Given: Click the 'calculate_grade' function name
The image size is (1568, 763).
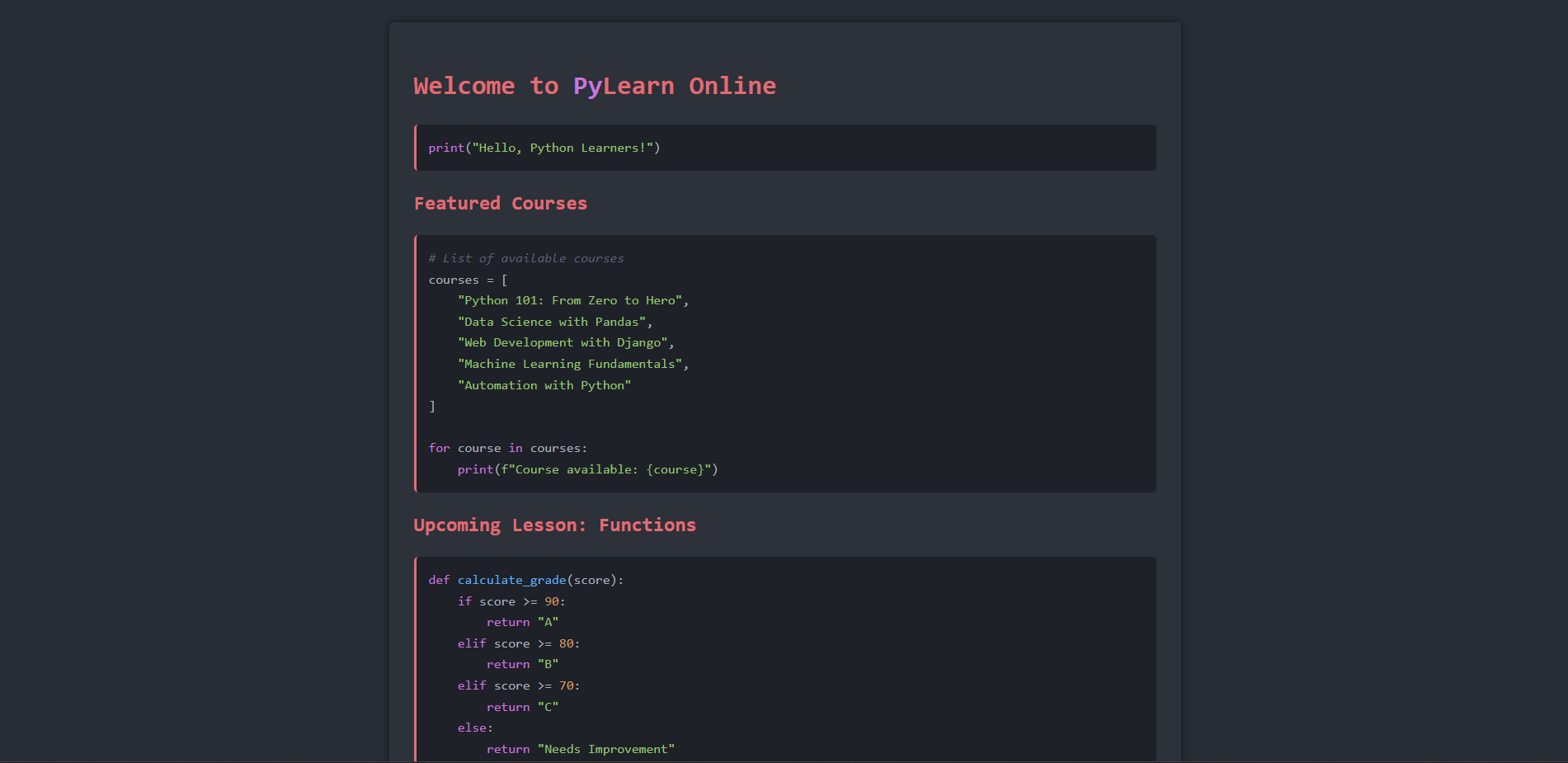Looking at the screenshot, I should point(511,580).
